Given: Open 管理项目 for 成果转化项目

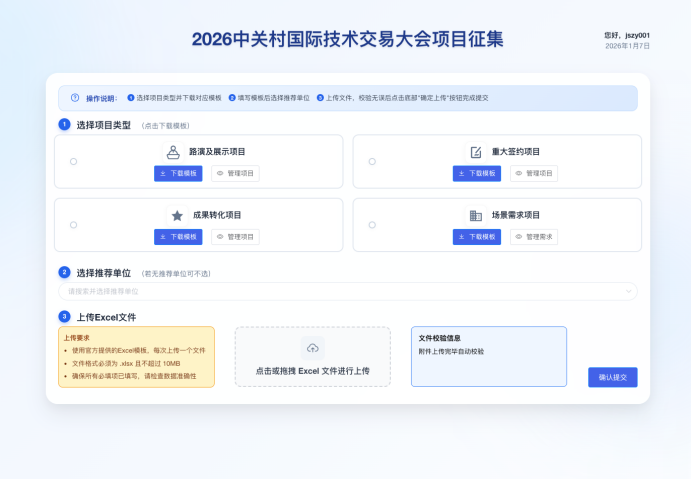Looking at the screenshot, I should pyautogui.click(x=236, y=237).
